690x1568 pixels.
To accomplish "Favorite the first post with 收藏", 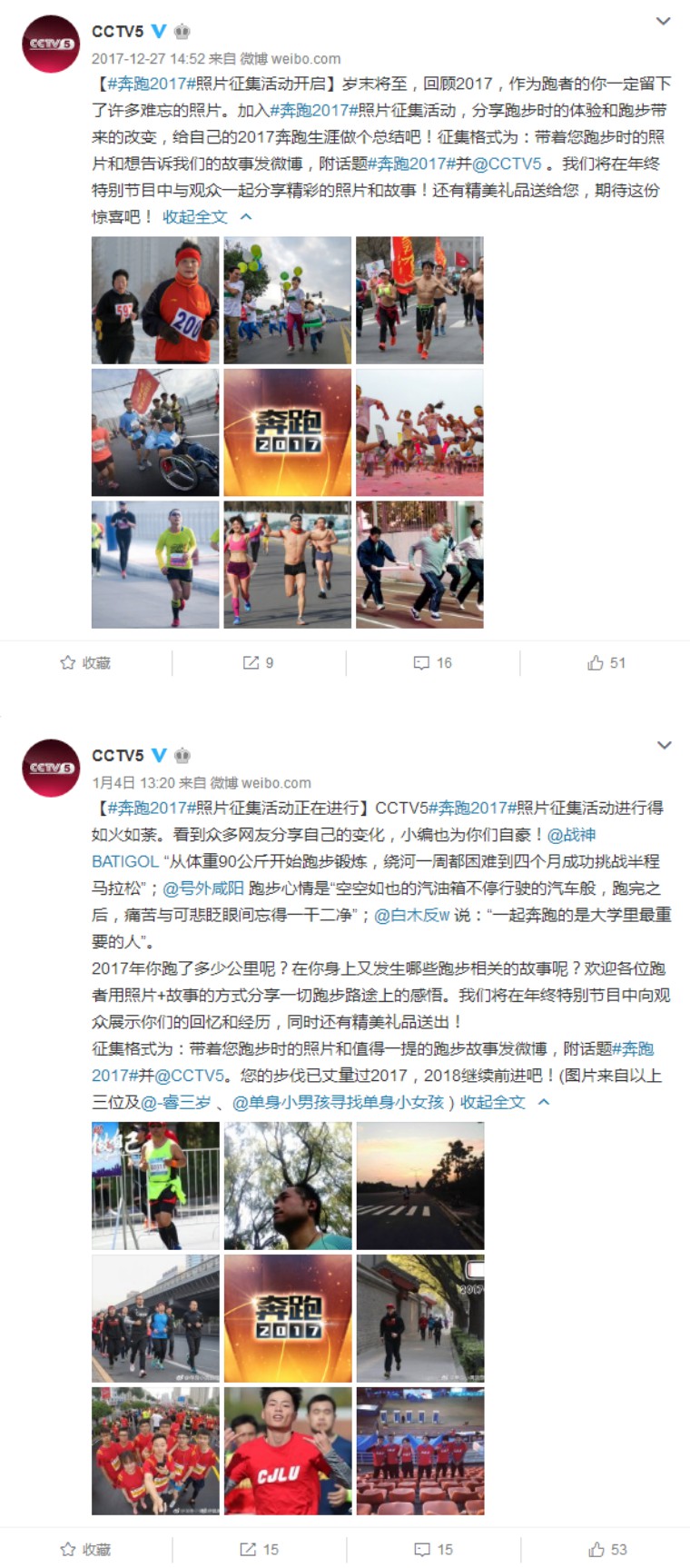I will [85, 663].
